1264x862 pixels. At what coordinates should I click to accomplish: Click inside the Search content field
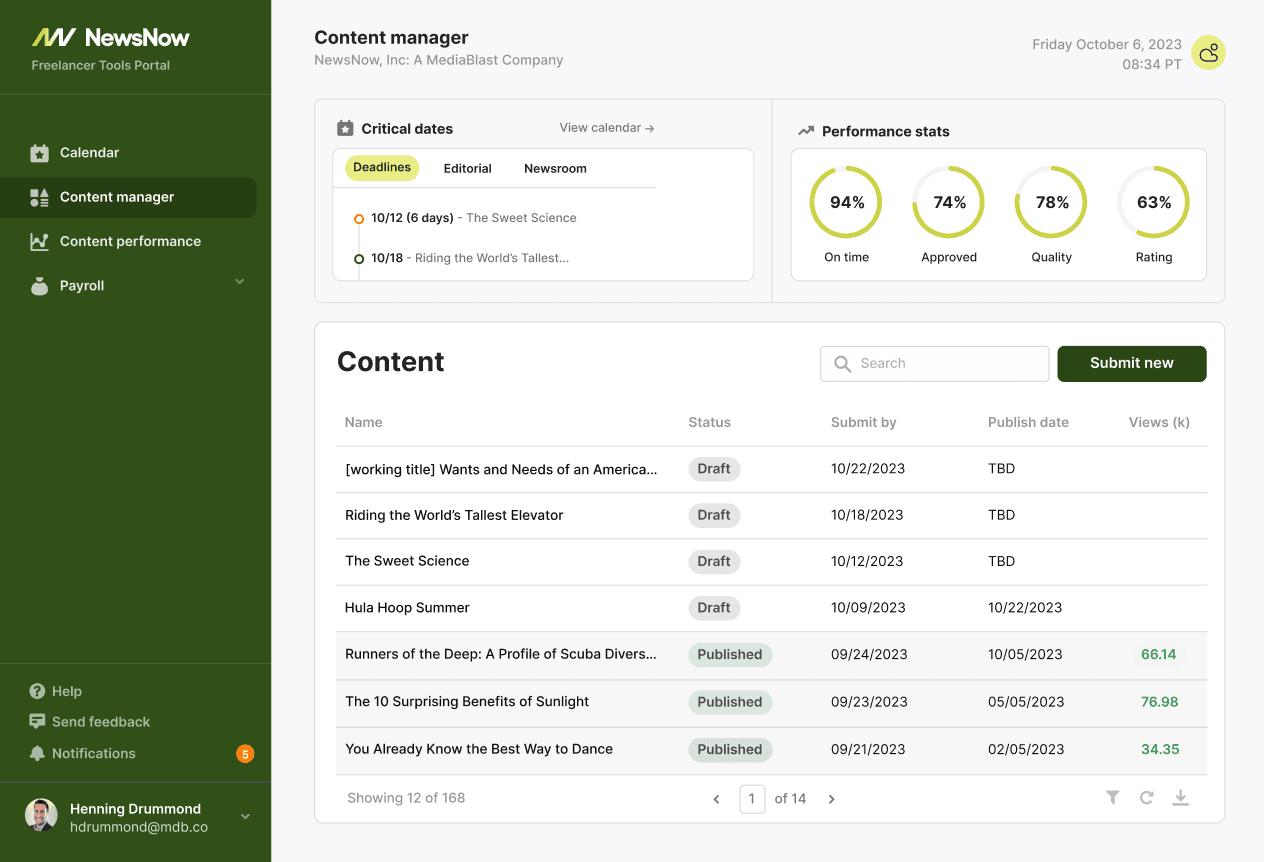click(x=934, y=363)
